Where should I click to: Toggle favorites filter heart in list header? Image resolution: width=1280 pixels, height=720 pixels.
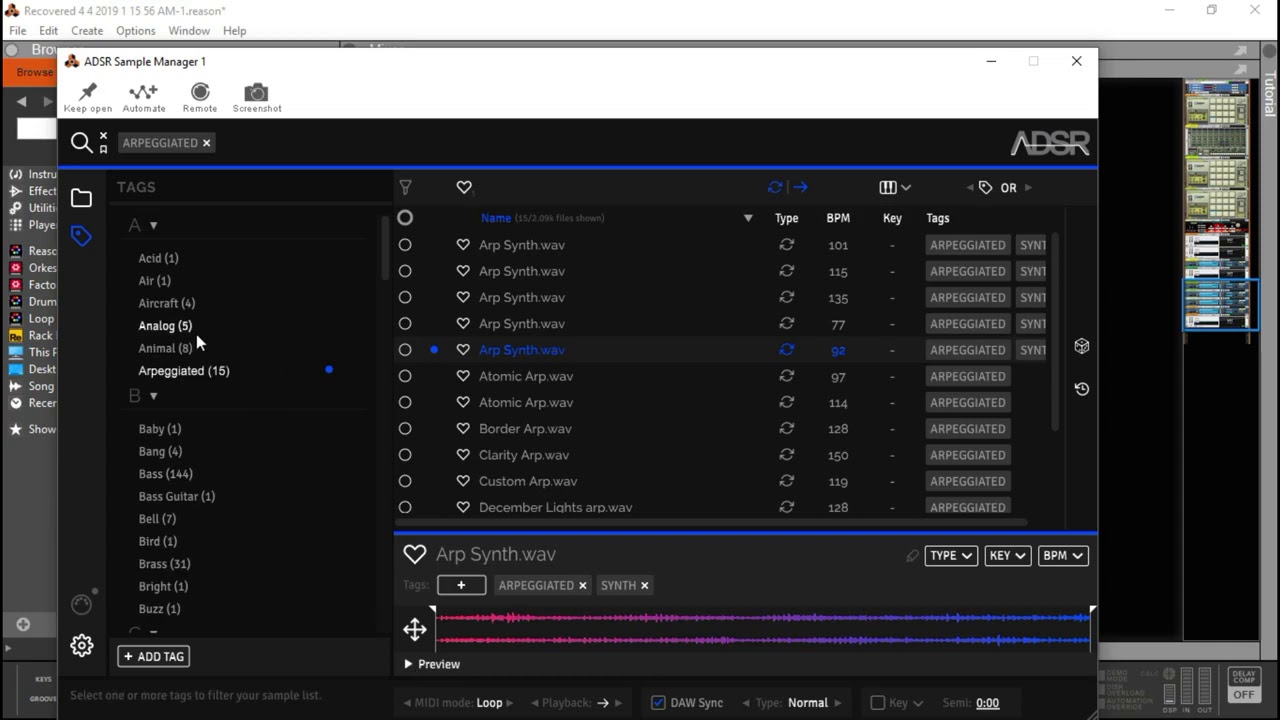pyautogui.click(x=464, y=187)
